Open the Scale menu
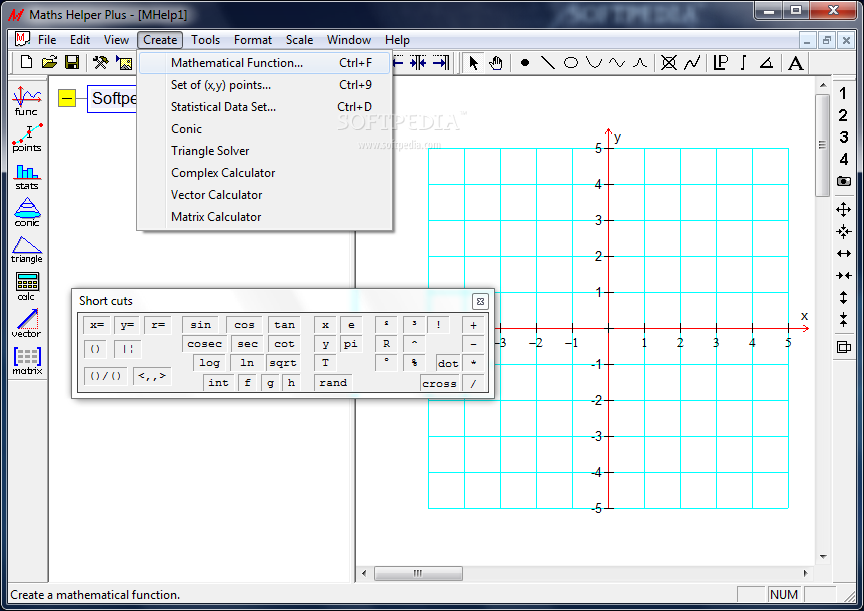 pos(299,40)
